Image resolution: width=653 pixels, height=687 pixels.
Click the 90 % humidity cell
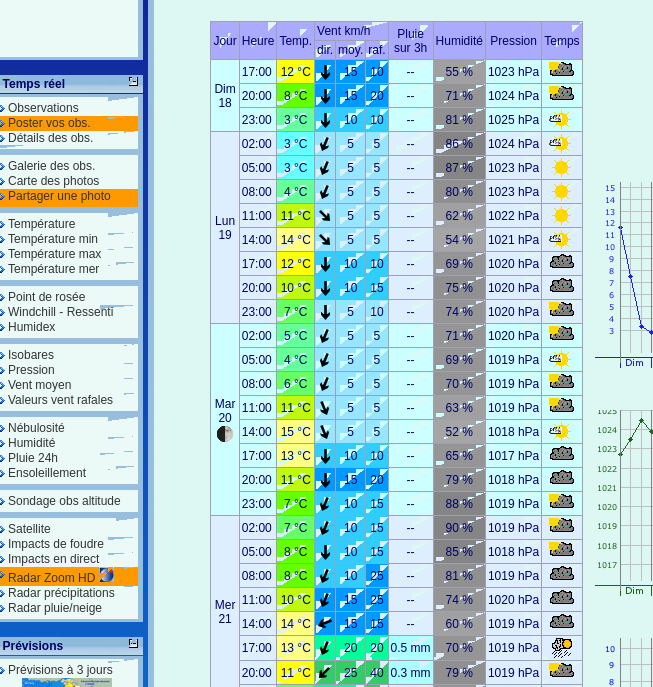pos(459,528)
